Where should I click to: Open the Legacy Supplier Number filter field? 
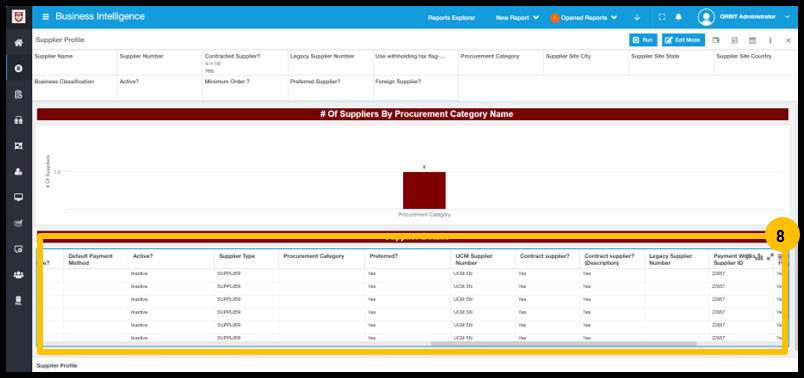tap(330, 63)
